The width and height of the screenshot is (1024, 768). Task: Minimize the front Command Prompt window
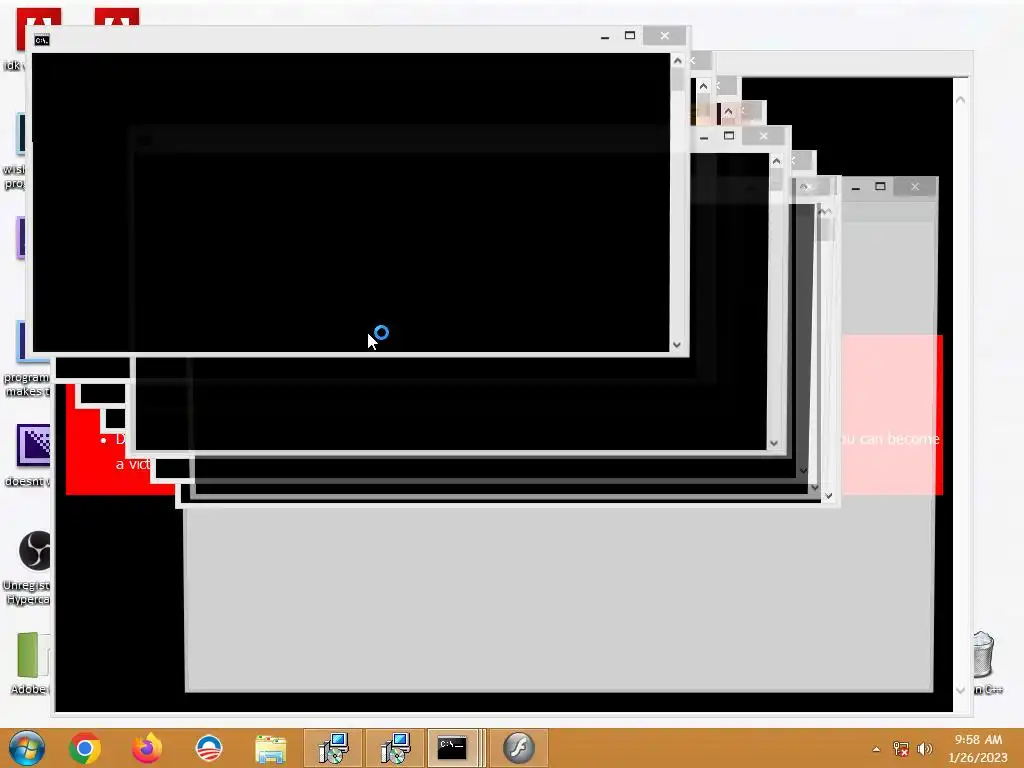(x=605, y=36)
